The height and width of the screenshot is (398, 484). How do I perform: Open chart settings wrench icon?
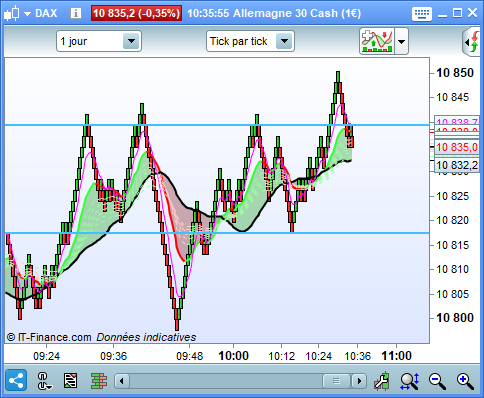click(x=382, y=381)
